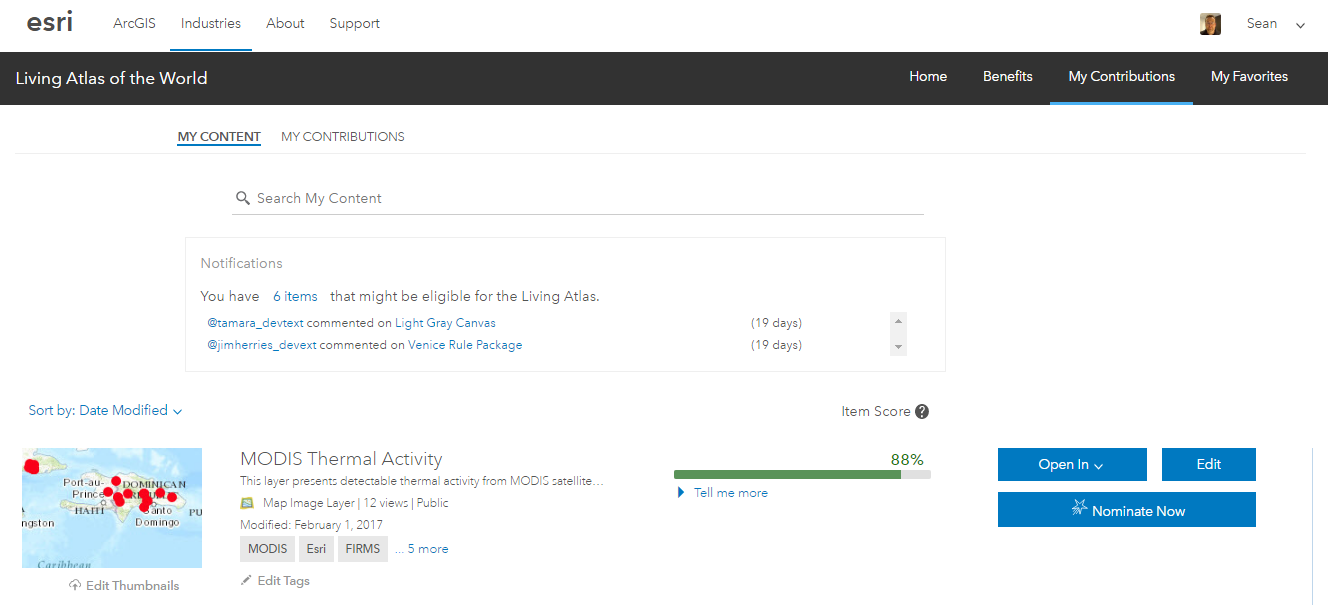Screen dimensions: 1328x605
Task: Open the Industries top menu
Action: [x=211, y=23]
